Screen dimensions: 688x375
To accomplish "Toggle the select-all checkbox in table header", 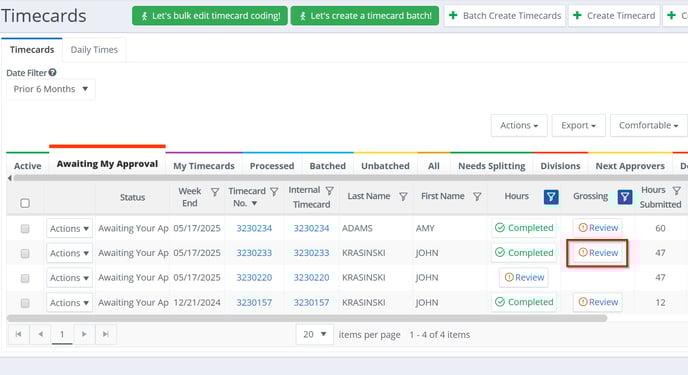I will point(25,203).
